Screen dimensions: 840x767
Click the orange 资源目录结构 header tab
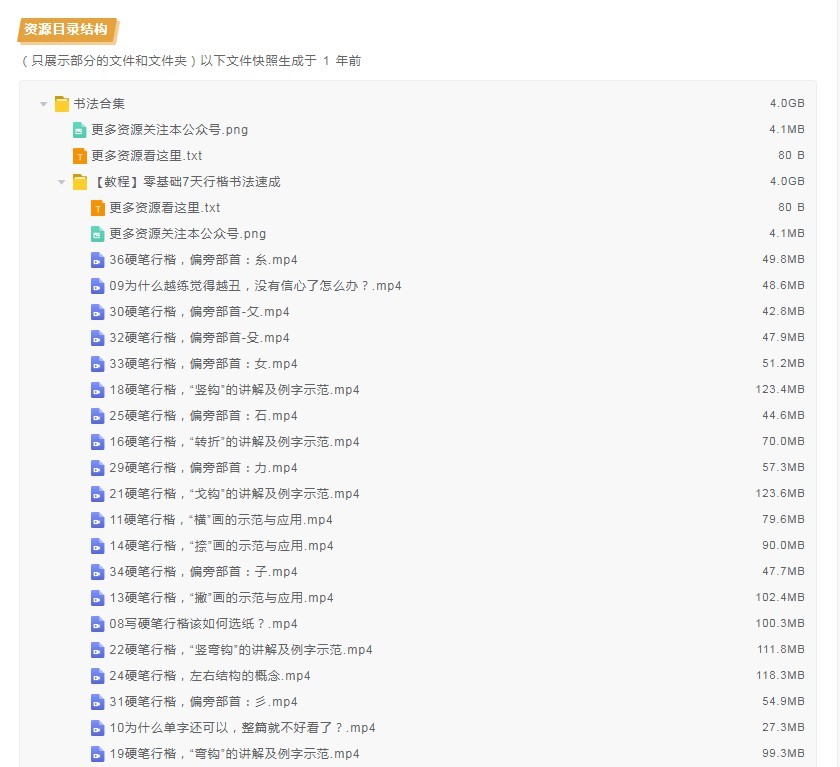(67, 29)
